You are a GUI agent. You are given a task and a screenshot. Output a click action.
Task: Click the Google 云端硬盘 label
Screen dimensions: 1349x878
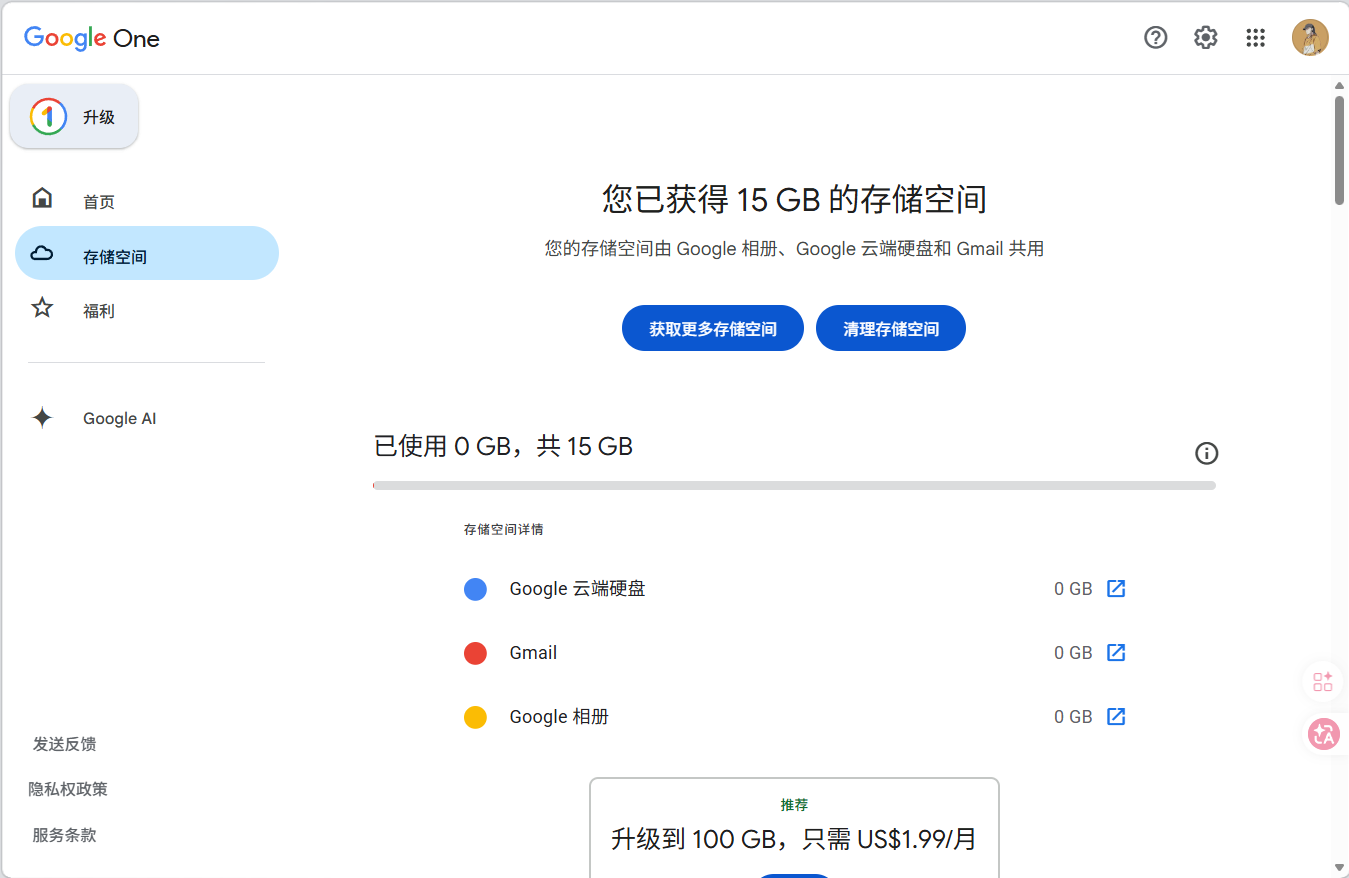pos(577,589)
